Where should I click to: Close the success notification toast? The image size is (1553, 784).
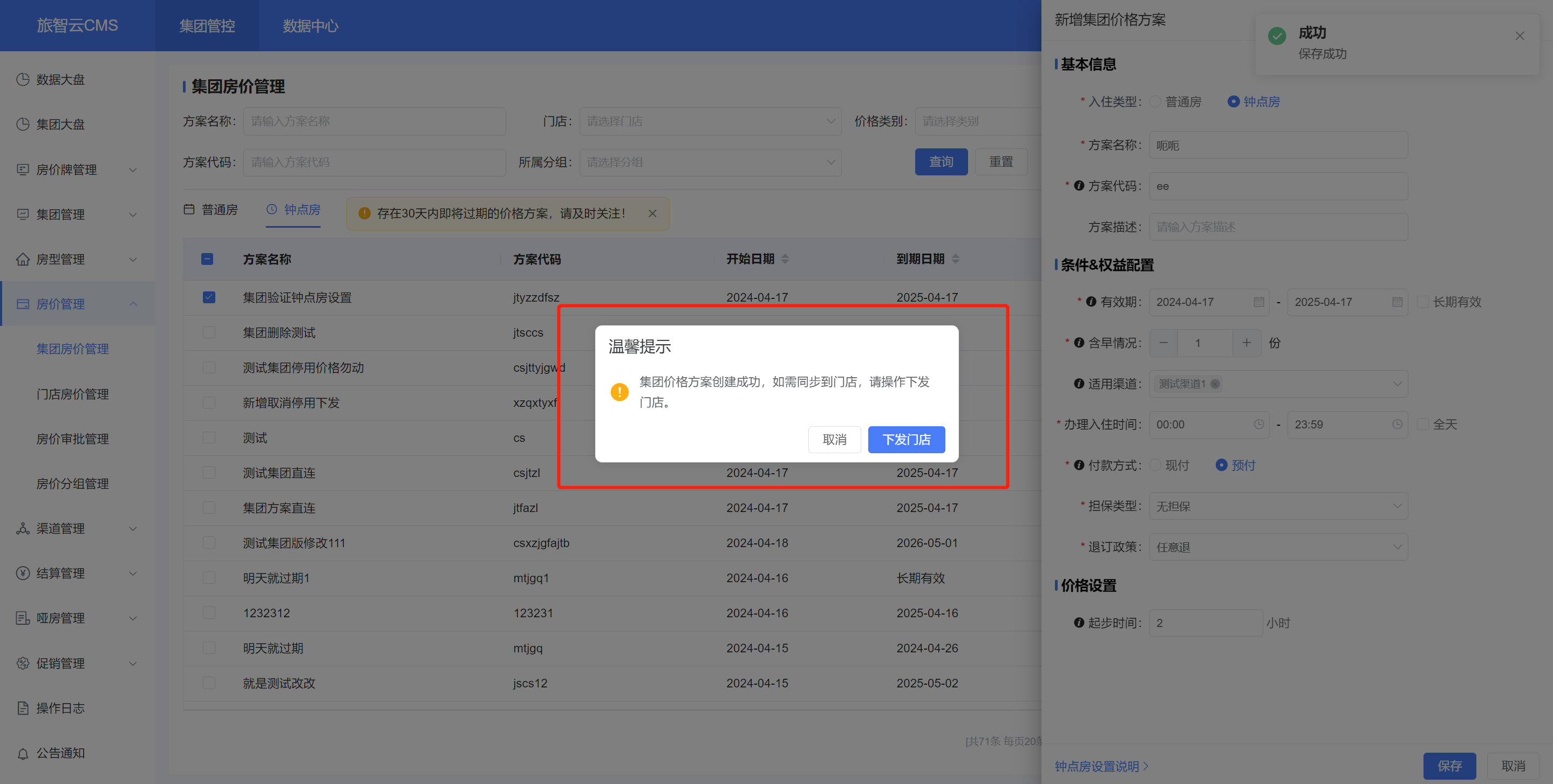1520,36
